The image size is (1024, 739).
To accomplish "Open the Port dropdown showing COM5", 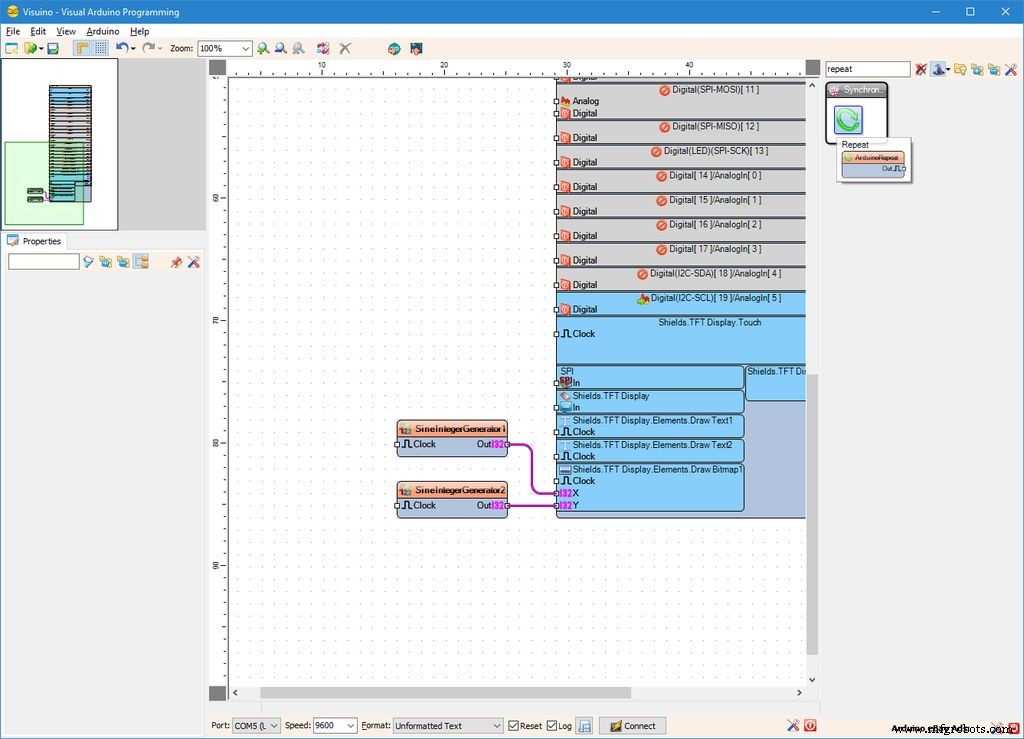I will tap(255, 725).
